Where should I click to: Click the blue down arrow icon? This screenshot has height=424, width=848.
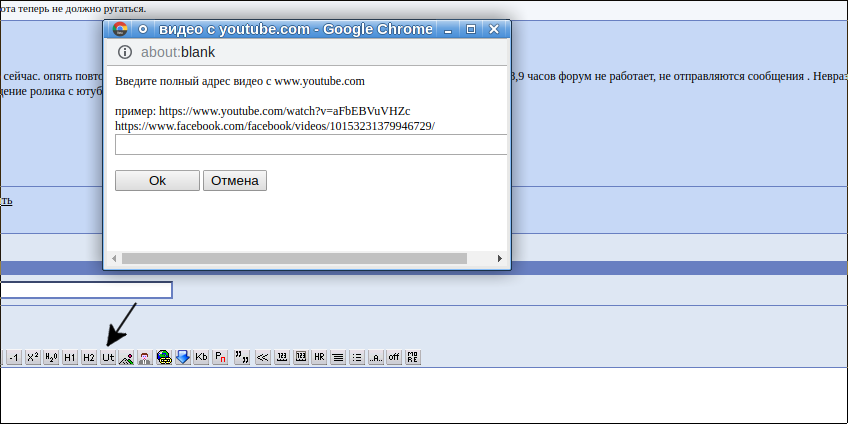click(x=183, y=357)
